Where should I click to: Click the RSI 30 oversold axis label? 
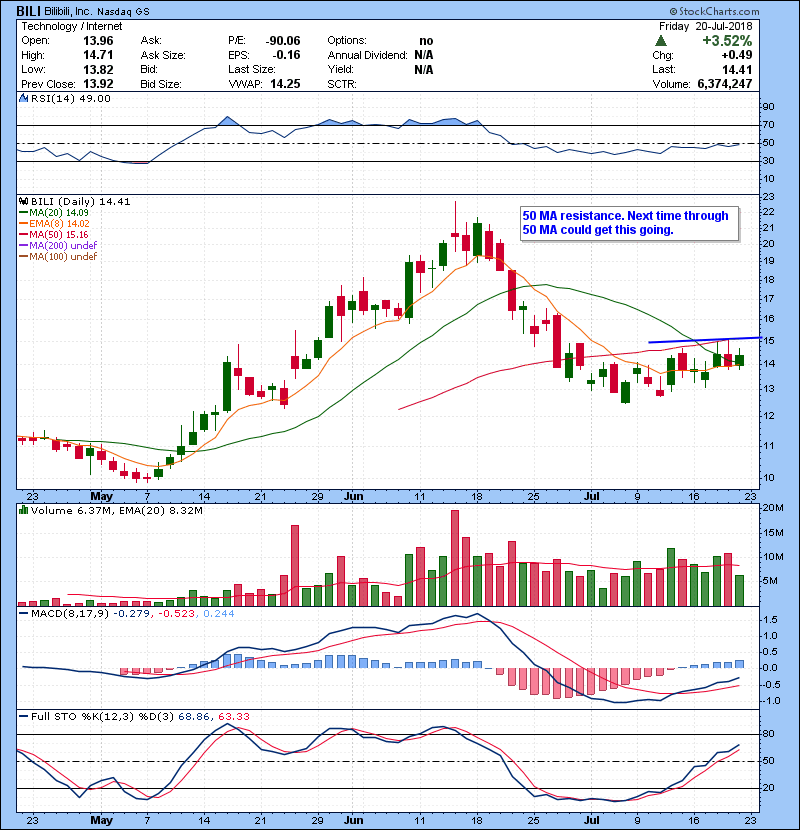click(x=768, y=161)
